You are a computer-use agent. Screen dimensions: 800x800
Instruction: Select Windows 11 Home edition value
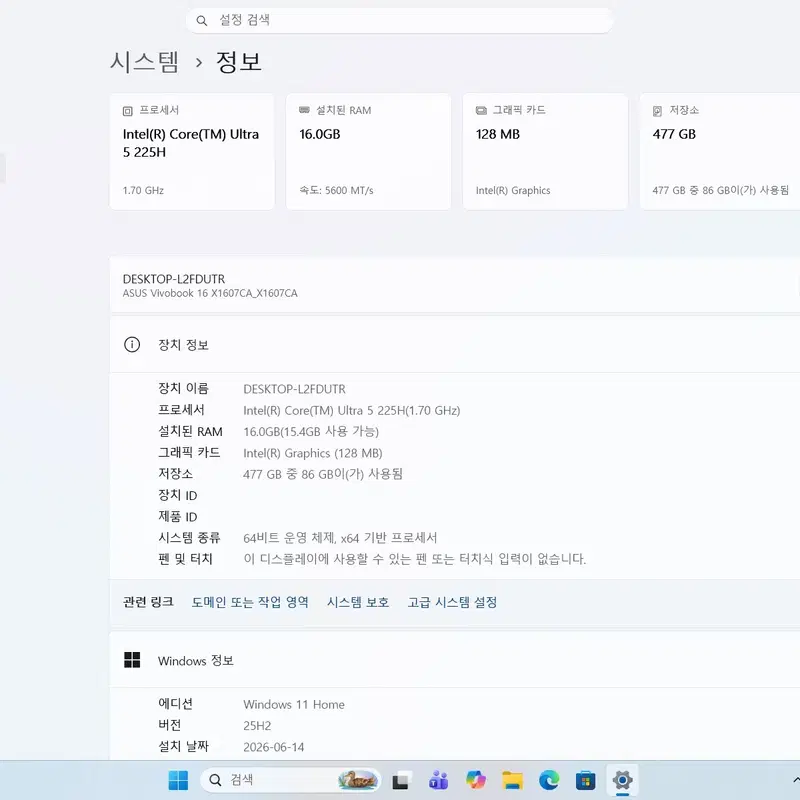tap(294, 705)
